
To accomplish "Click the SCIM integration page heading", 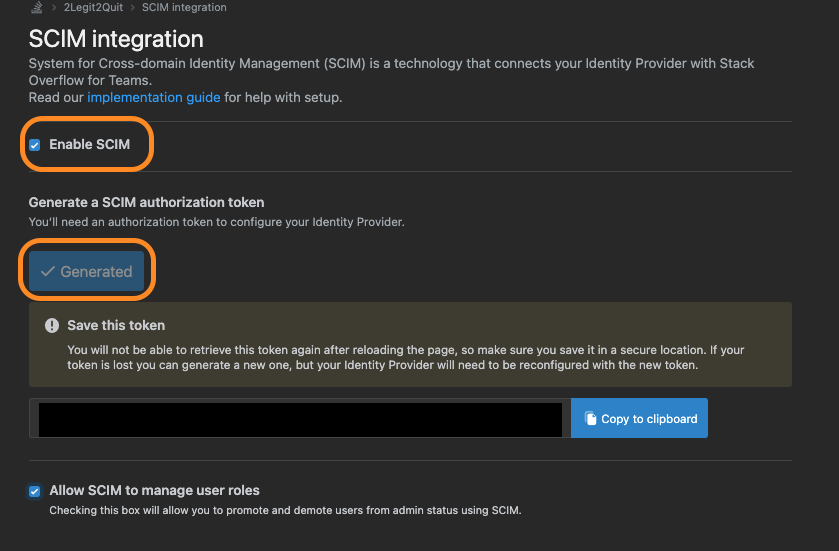I will [x=116, y=39].
